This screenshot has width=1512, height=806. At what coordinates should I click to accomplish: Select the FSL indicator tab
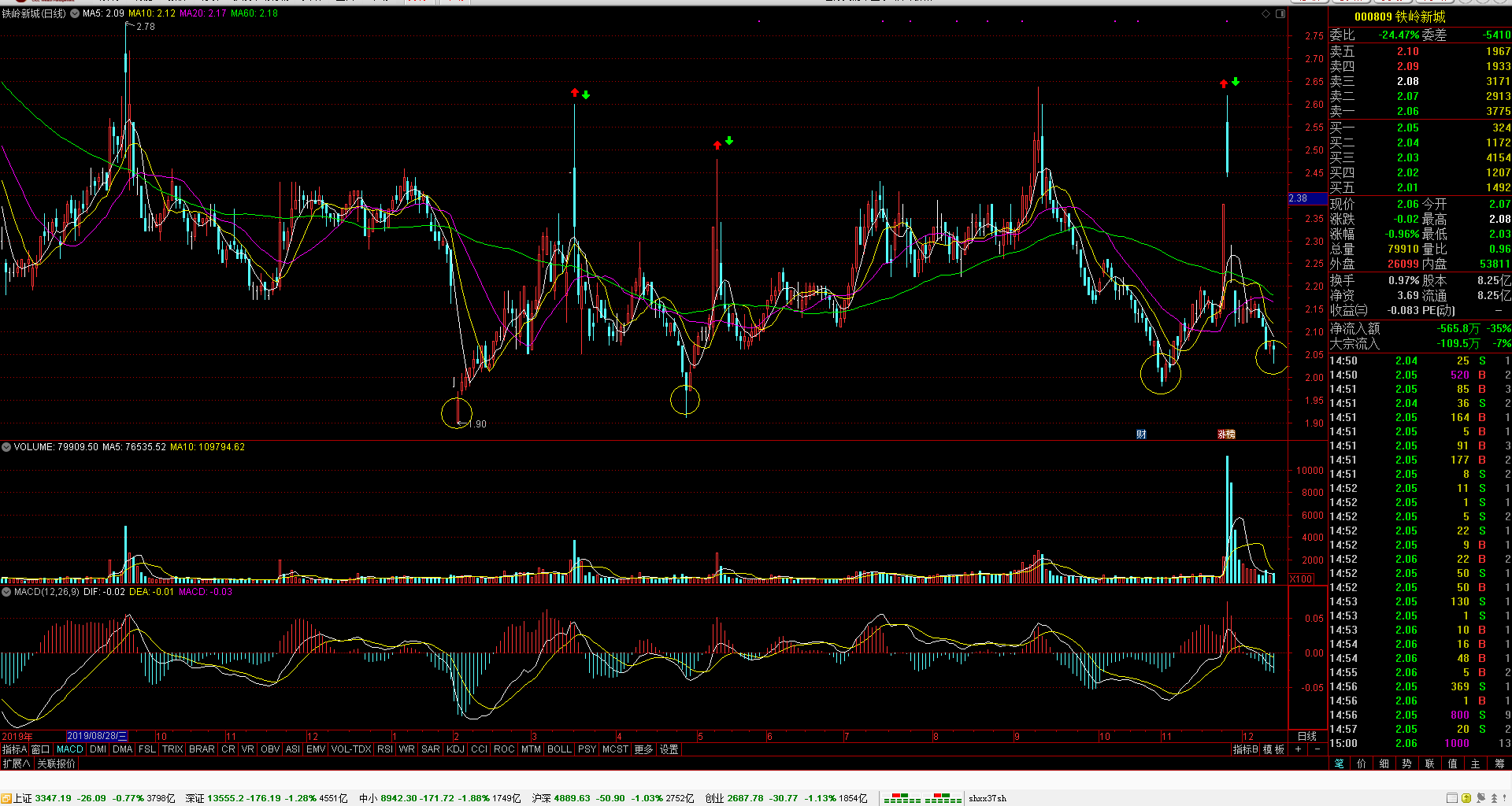click(x=147, y=749)
